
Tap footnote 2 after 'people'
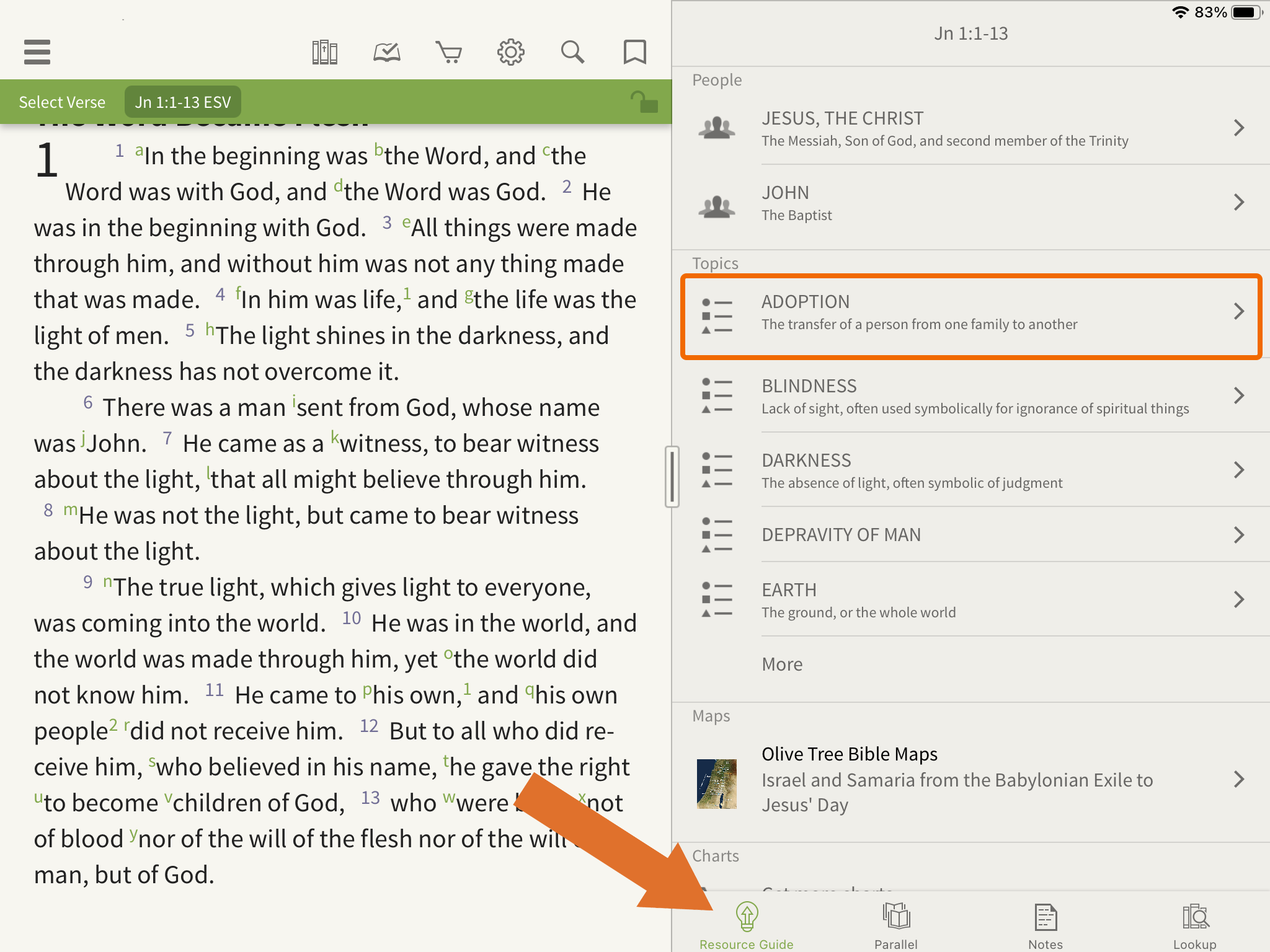tap(113, 725)
